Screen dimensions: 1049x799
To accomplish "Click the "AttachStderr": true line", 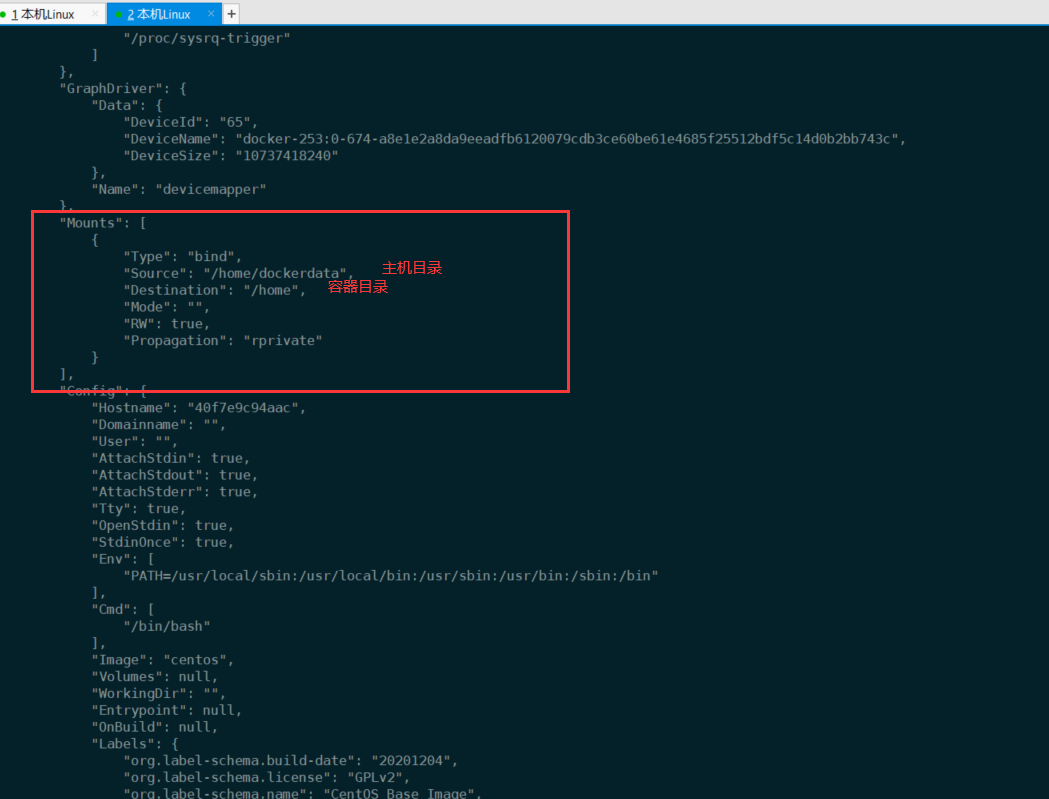I will point(175,491).
